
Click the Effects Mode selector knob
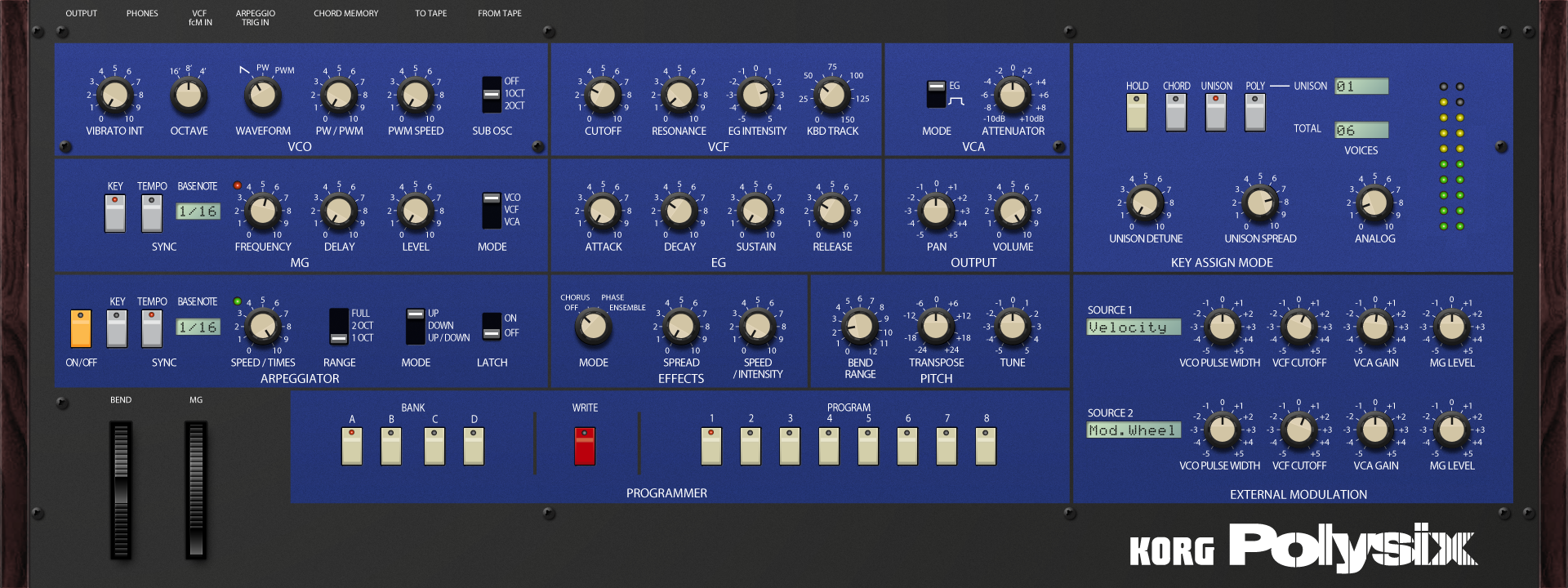(594, 327)
